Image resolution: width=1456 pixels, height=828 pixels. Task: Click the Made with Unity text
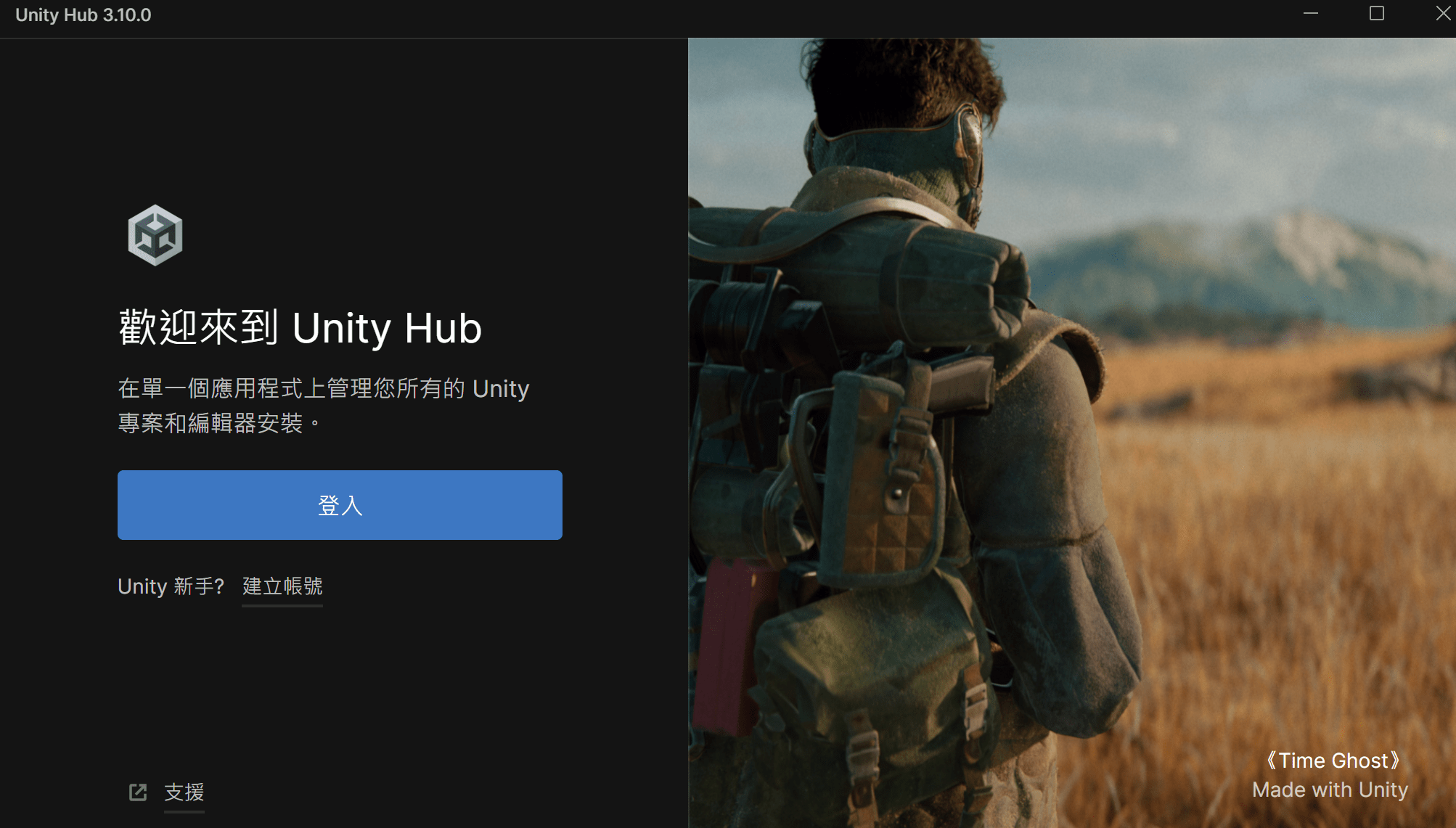tap(1330, 790)
